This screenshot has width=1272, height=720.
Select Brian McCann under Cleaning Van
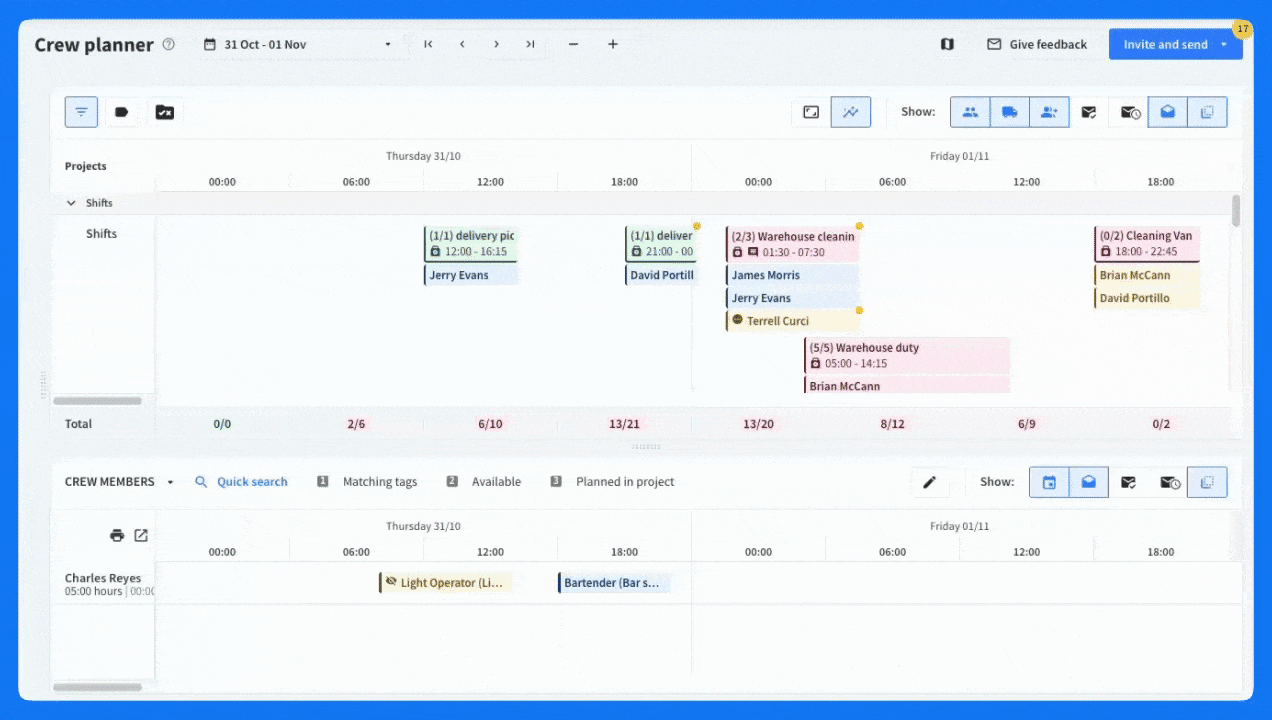point(1147,275)
